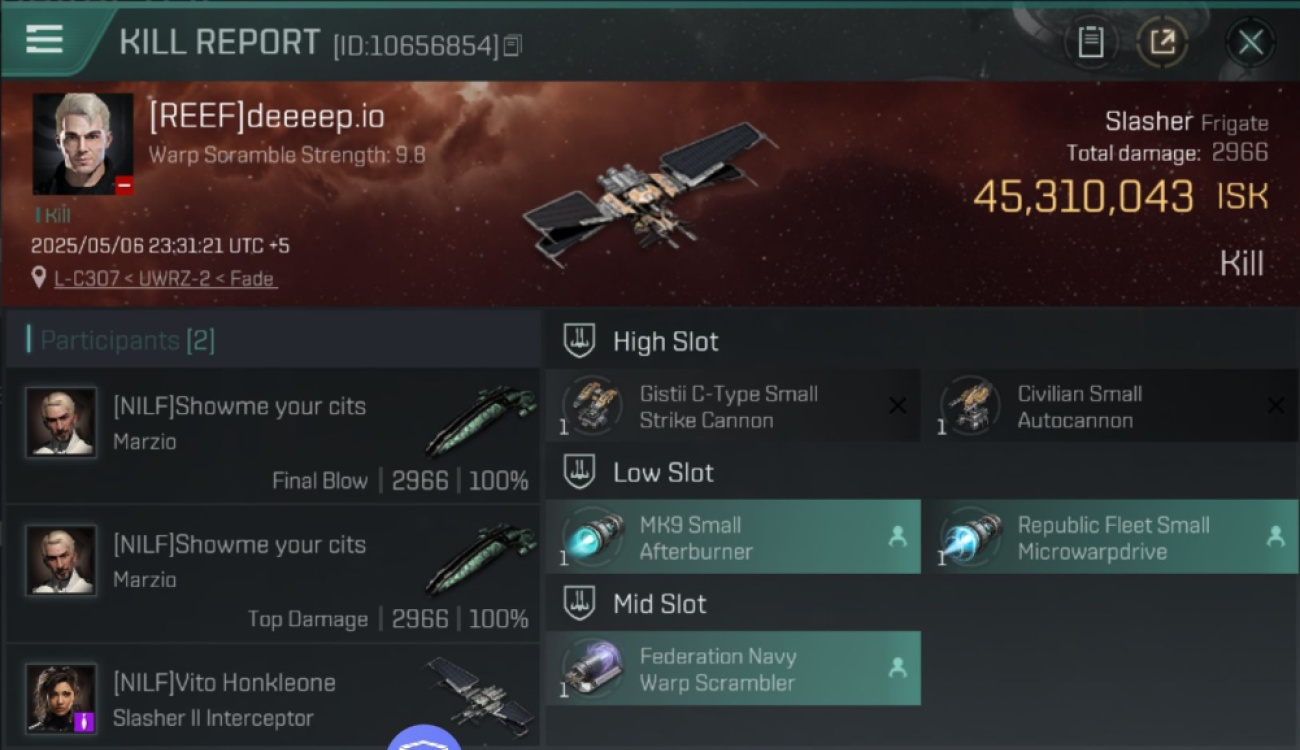Click person icon on Warp Scrambler row
This screenshot has height=750, width=1300.
pos(897,668)
